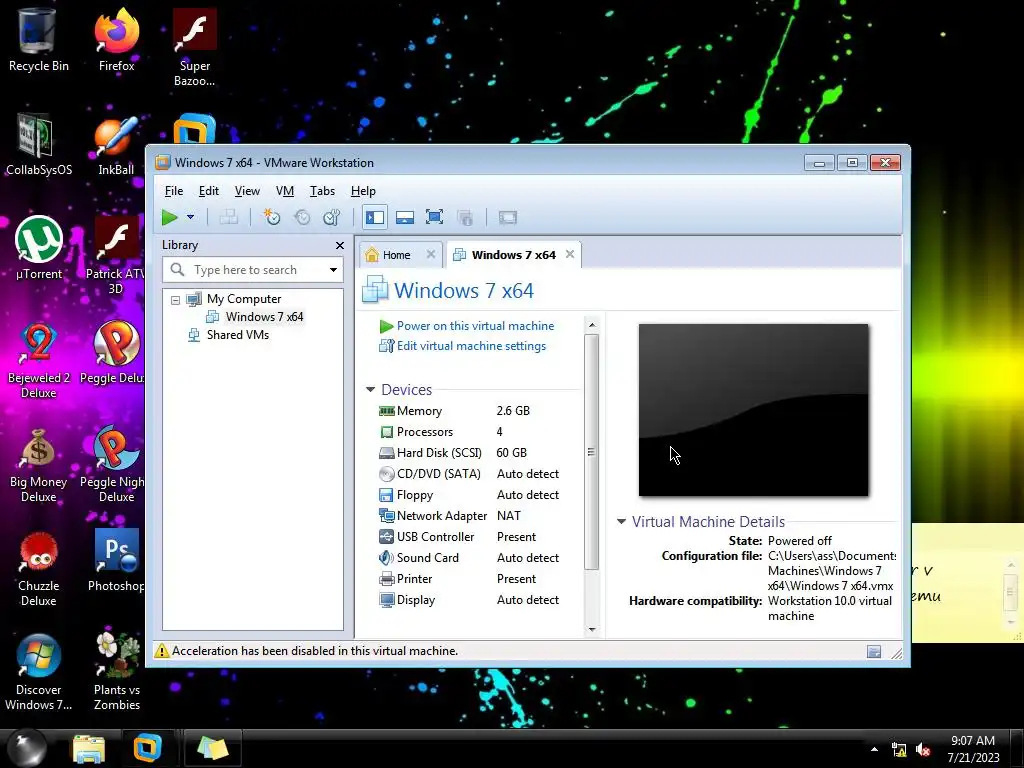Collapse Virtual Machine Details section

tap(622, 521)
